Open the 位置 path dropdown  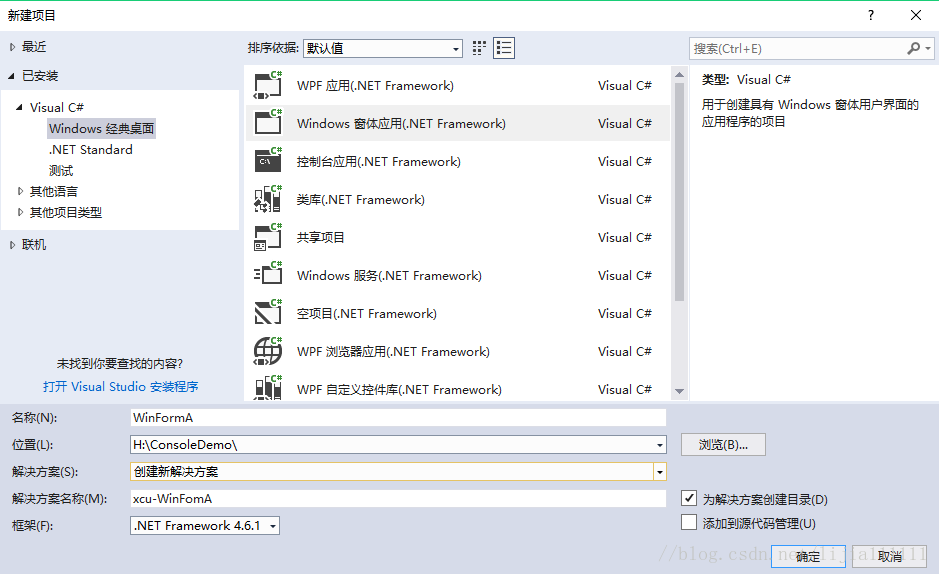(659, 445)
